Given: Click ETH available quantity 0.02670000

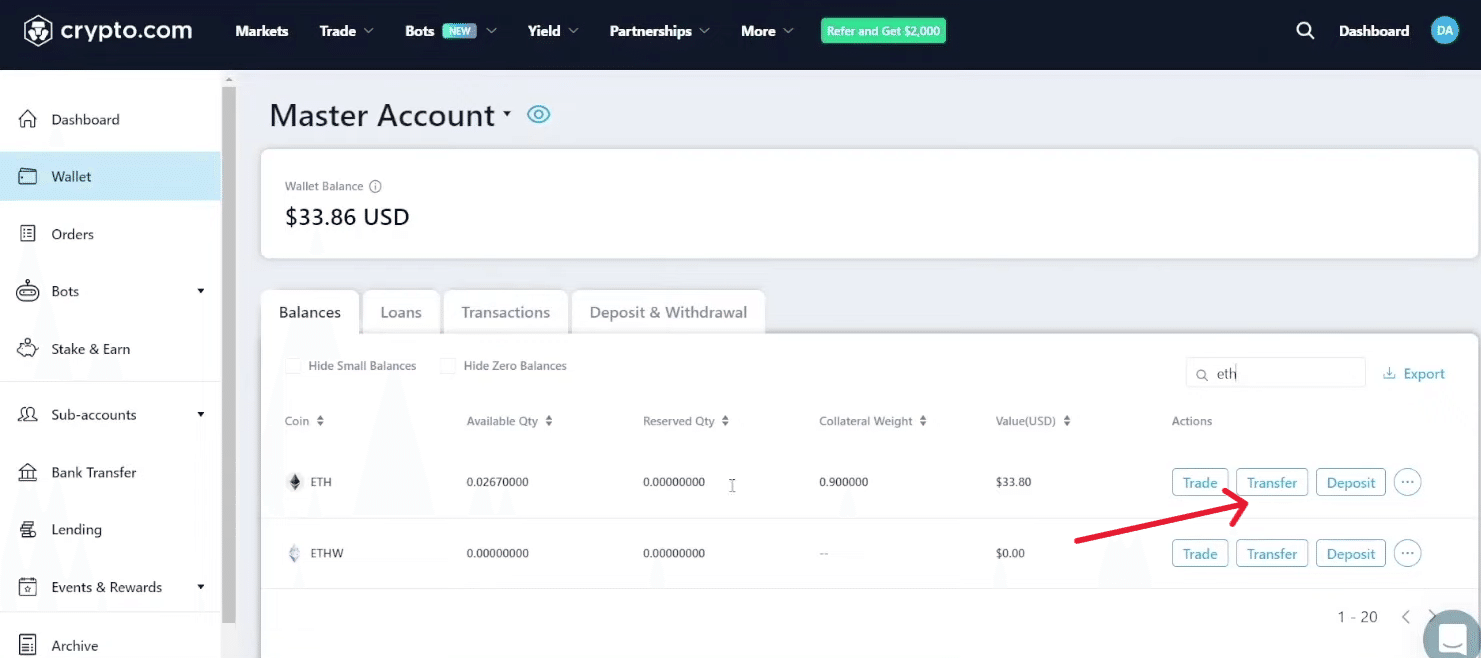Looking at the screenshot, I should coord(498,482).
